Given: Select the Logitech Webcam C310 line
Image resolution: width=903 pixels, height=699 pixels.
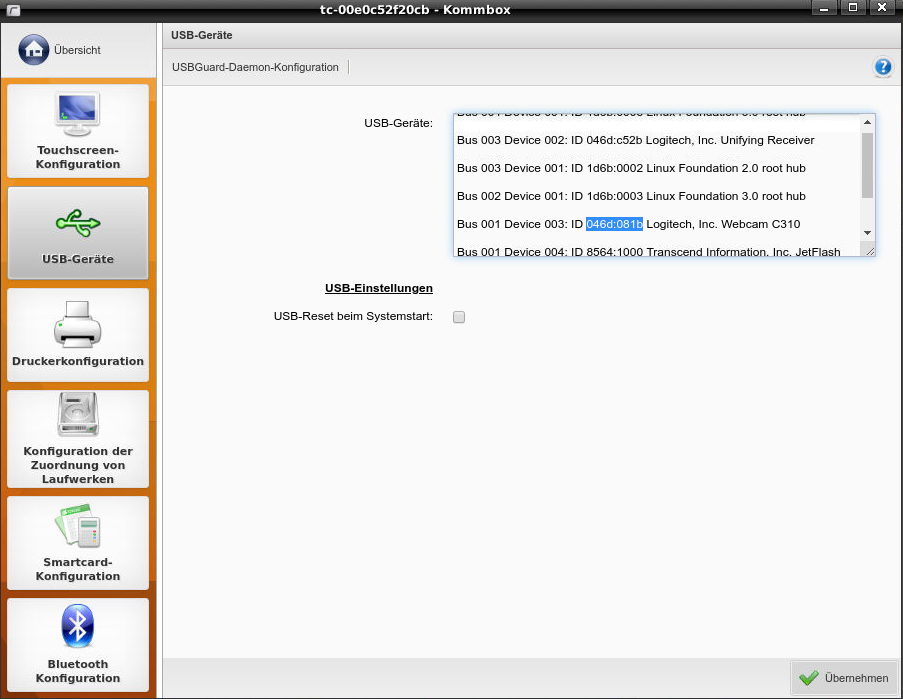Looking at the screenshot, I should pyautogui.click(x=628, y=224).
